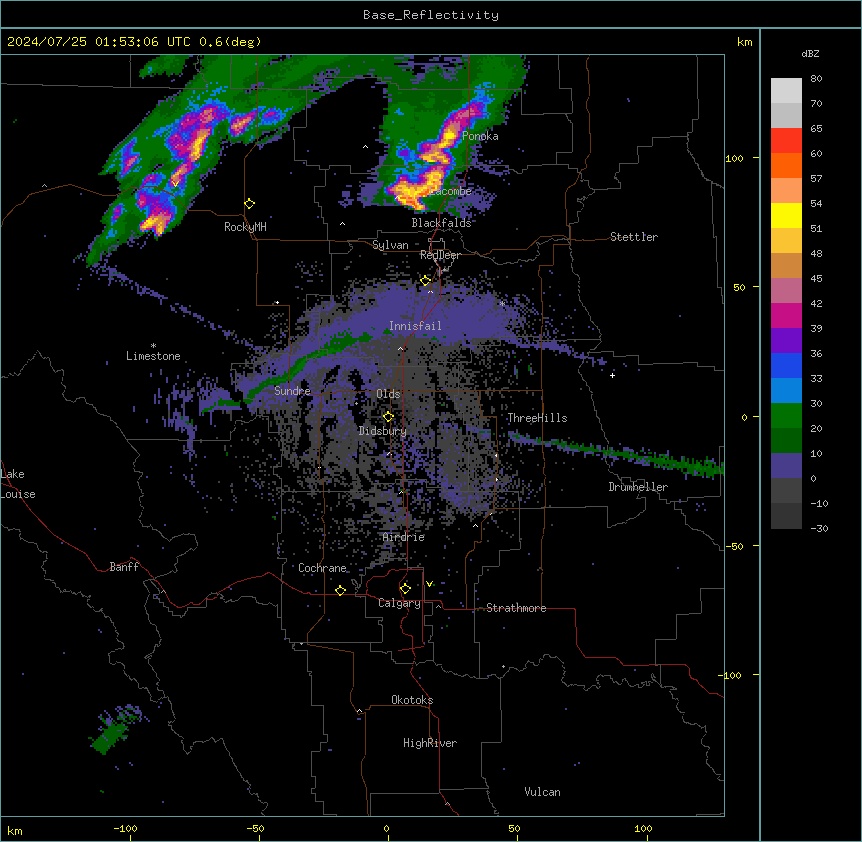Click the yellow diamond marker under Olds
Viewport: 862px width, 842px height.
(x=388, y=417)
